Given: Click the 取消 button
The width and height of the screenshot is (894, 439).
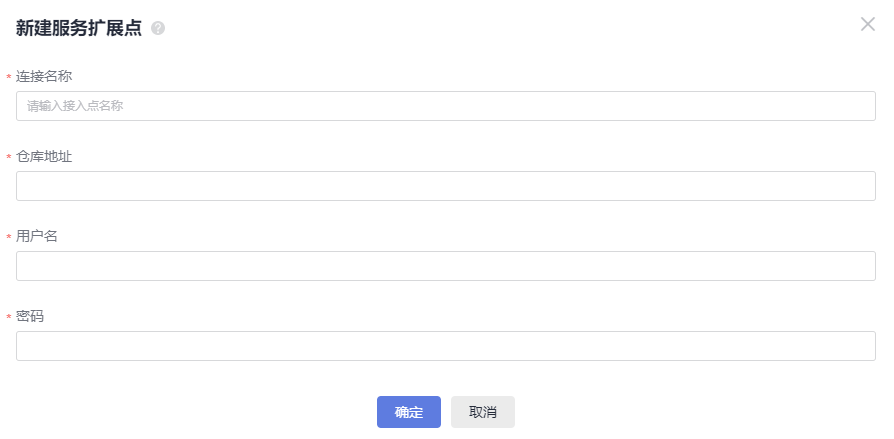Looking at the screenshot, I should tap(482, 412).
